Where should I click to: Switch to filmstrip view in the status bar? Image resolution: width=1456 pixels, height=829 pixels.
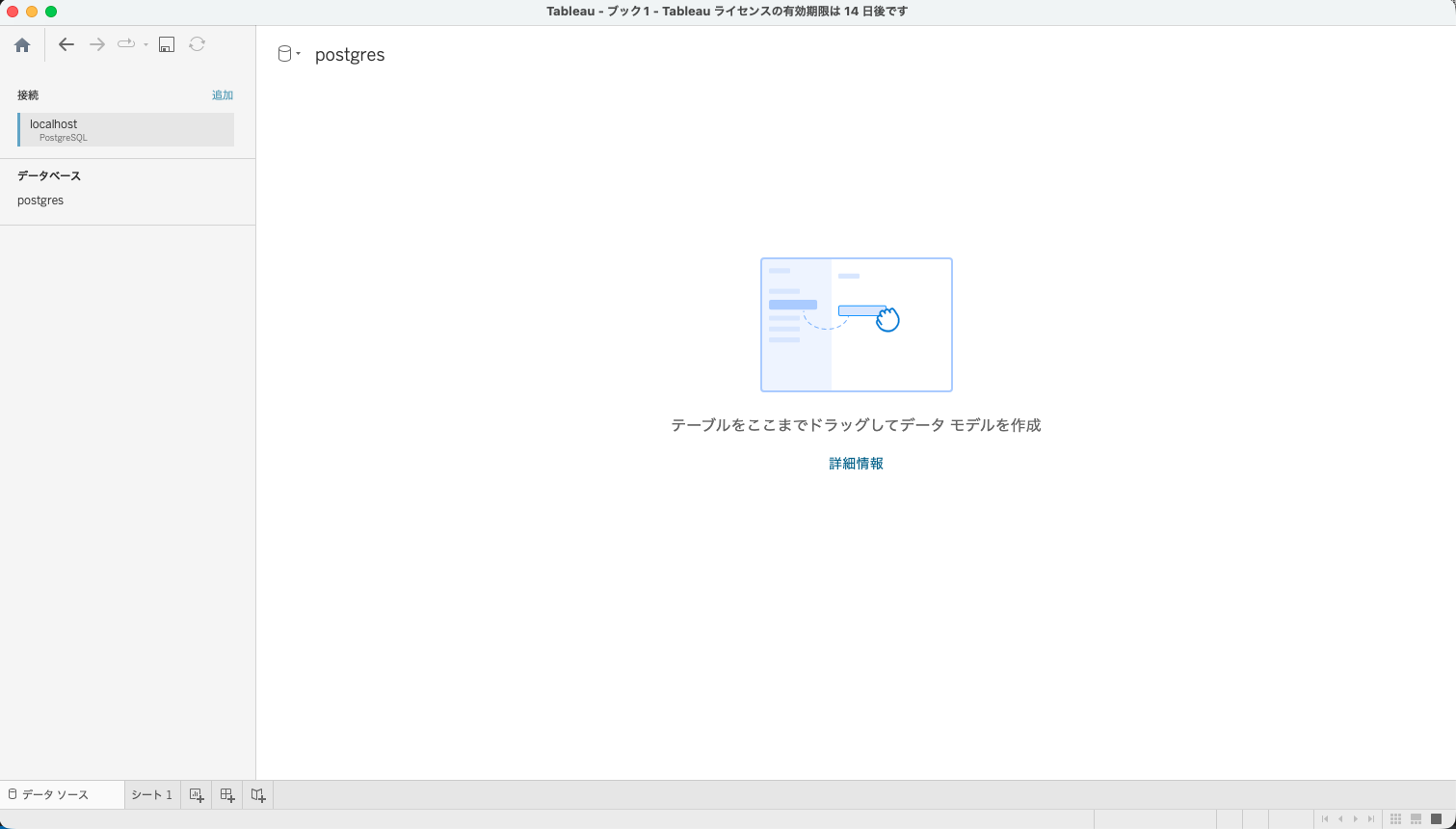(x=1416, y=818)
